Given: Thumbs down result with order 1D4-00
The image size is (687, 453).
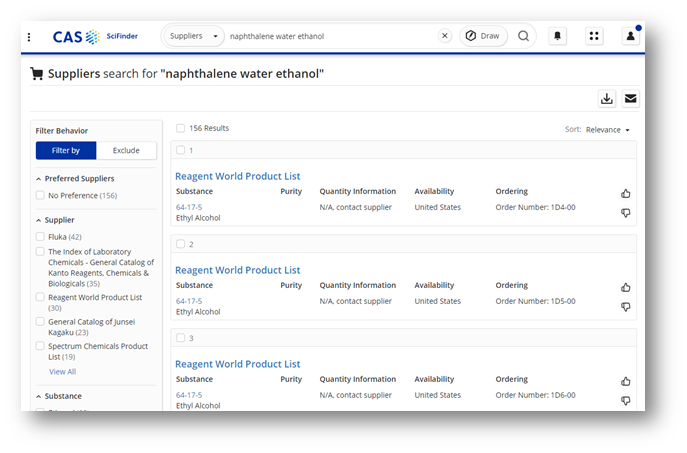Looking at the screenshot, I should coord(626,213).
